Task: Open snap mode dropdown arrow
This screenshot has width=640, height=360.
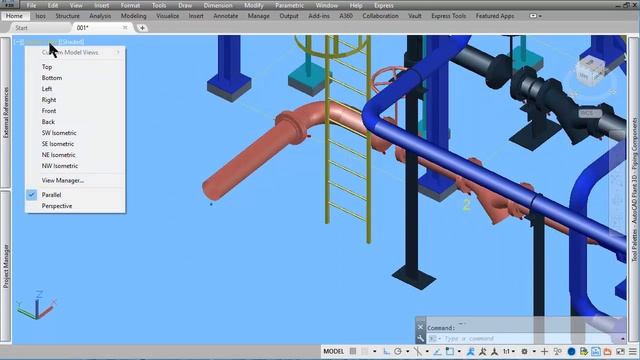Action: [375, 351]
